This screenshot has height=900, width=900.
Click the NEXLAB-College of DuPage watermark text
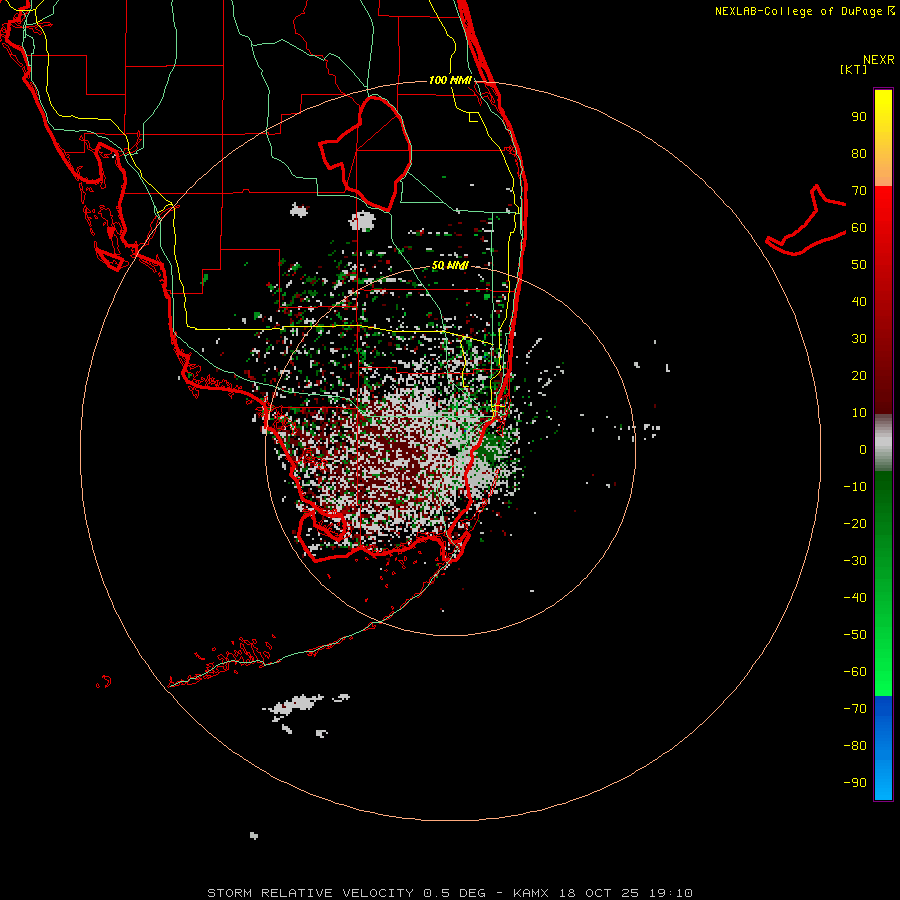pyautogui.click(x=804, y=11)
